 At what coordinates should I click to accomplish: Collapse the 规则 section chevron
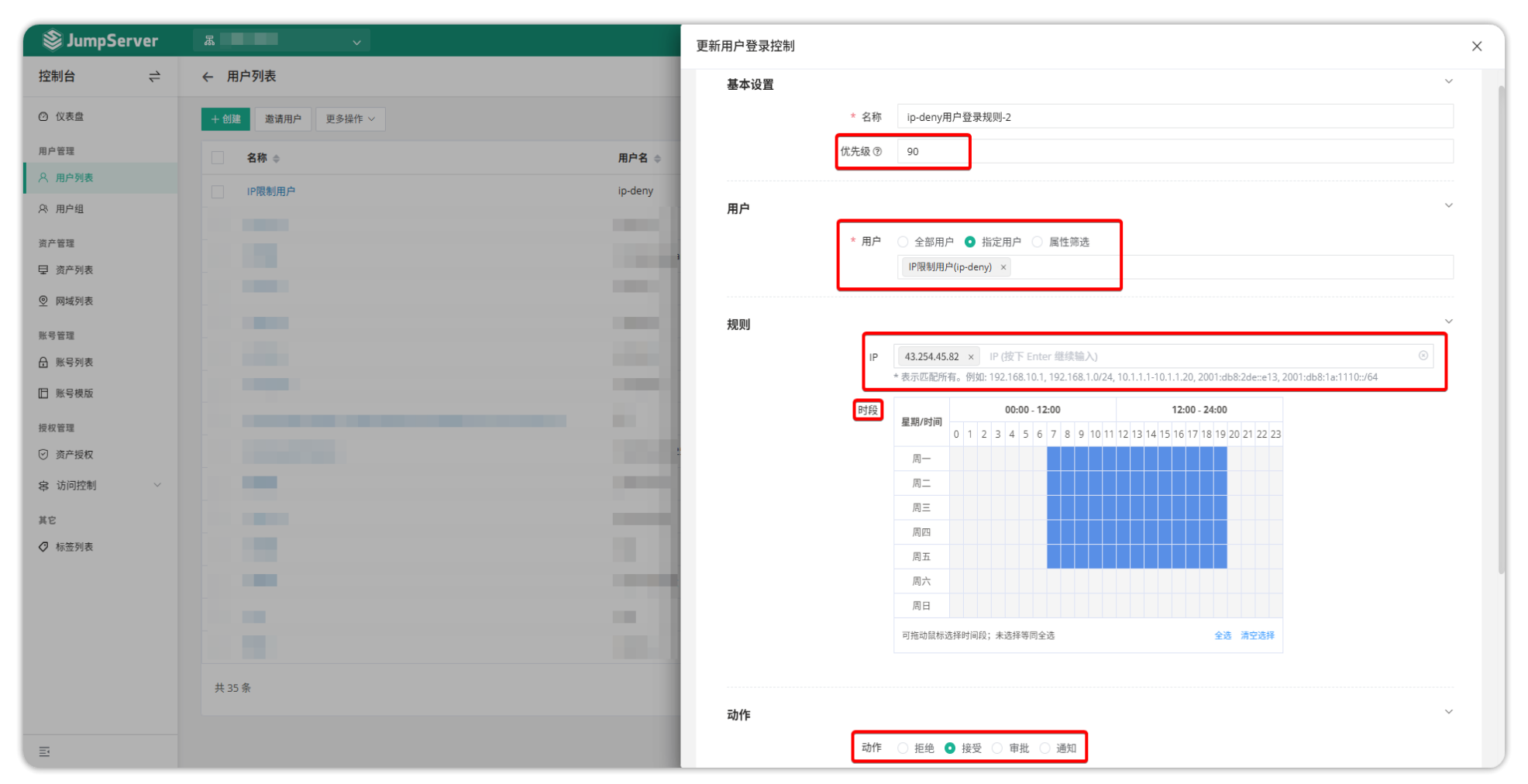click(1448, 322)
